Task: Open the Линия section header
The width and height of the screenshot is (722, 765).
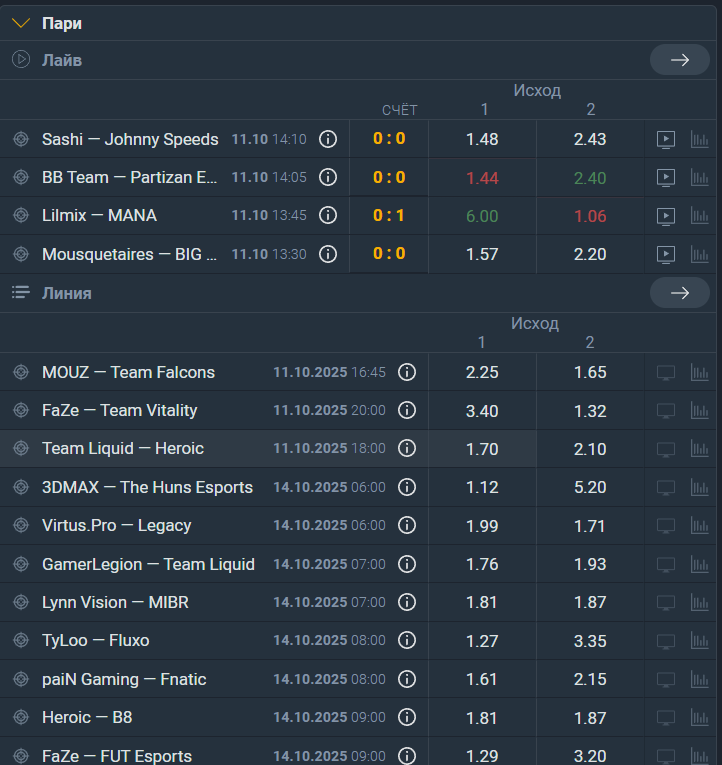Action: tap(67, 293)
